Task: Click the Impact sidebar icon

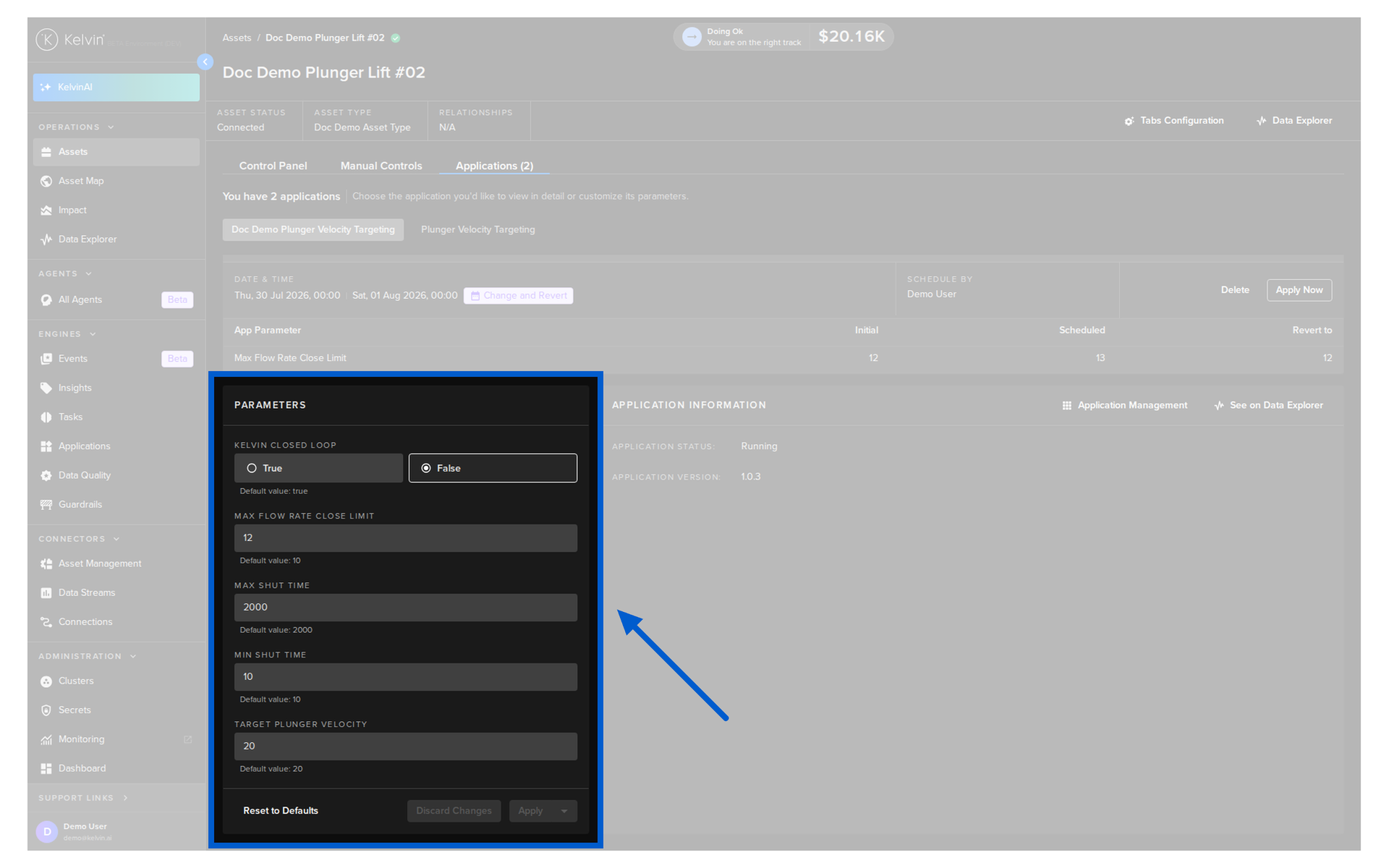Action: click(46, 210)
